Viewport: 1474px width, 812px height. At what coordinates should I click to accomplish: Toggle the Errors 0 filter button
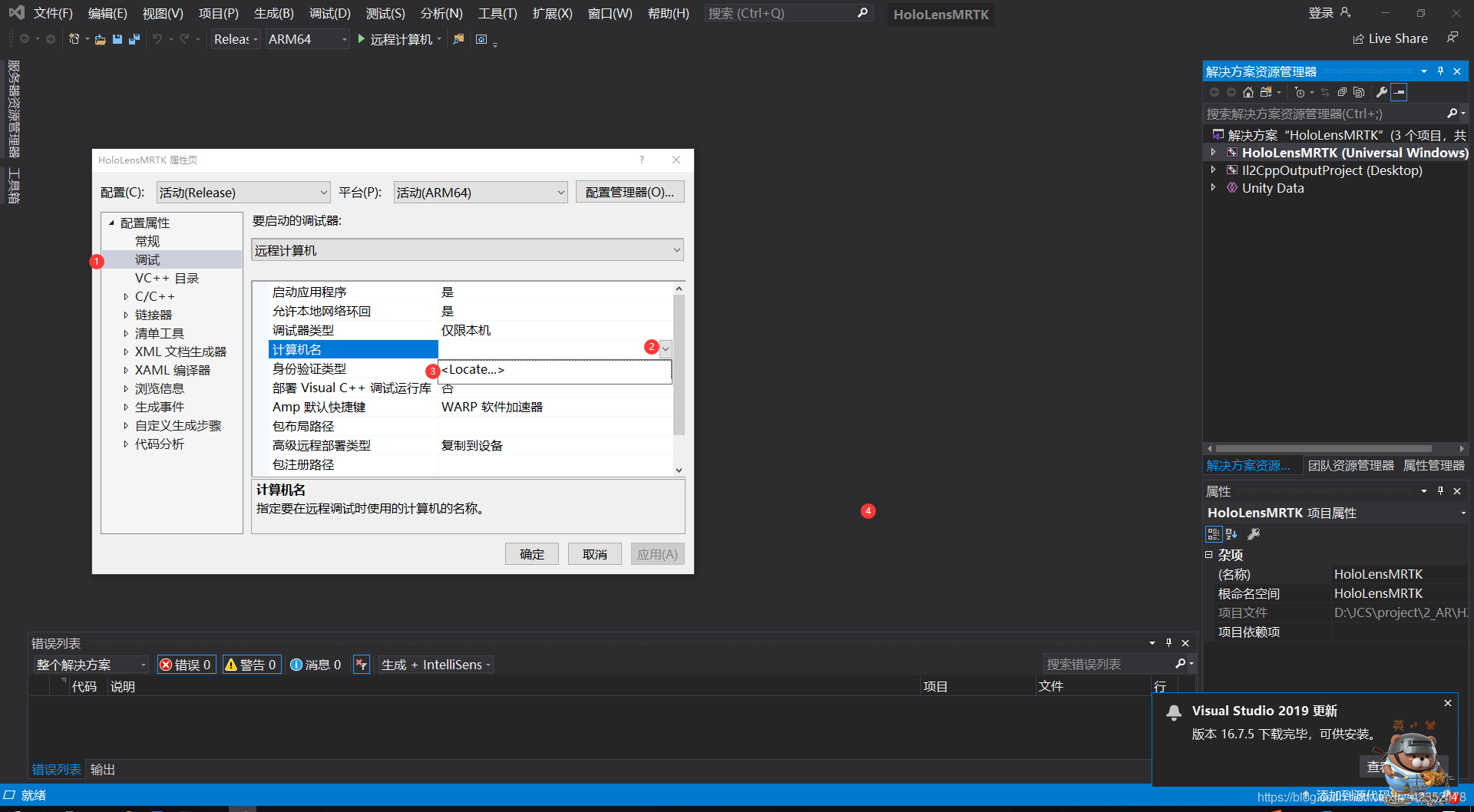coord(186,665)
